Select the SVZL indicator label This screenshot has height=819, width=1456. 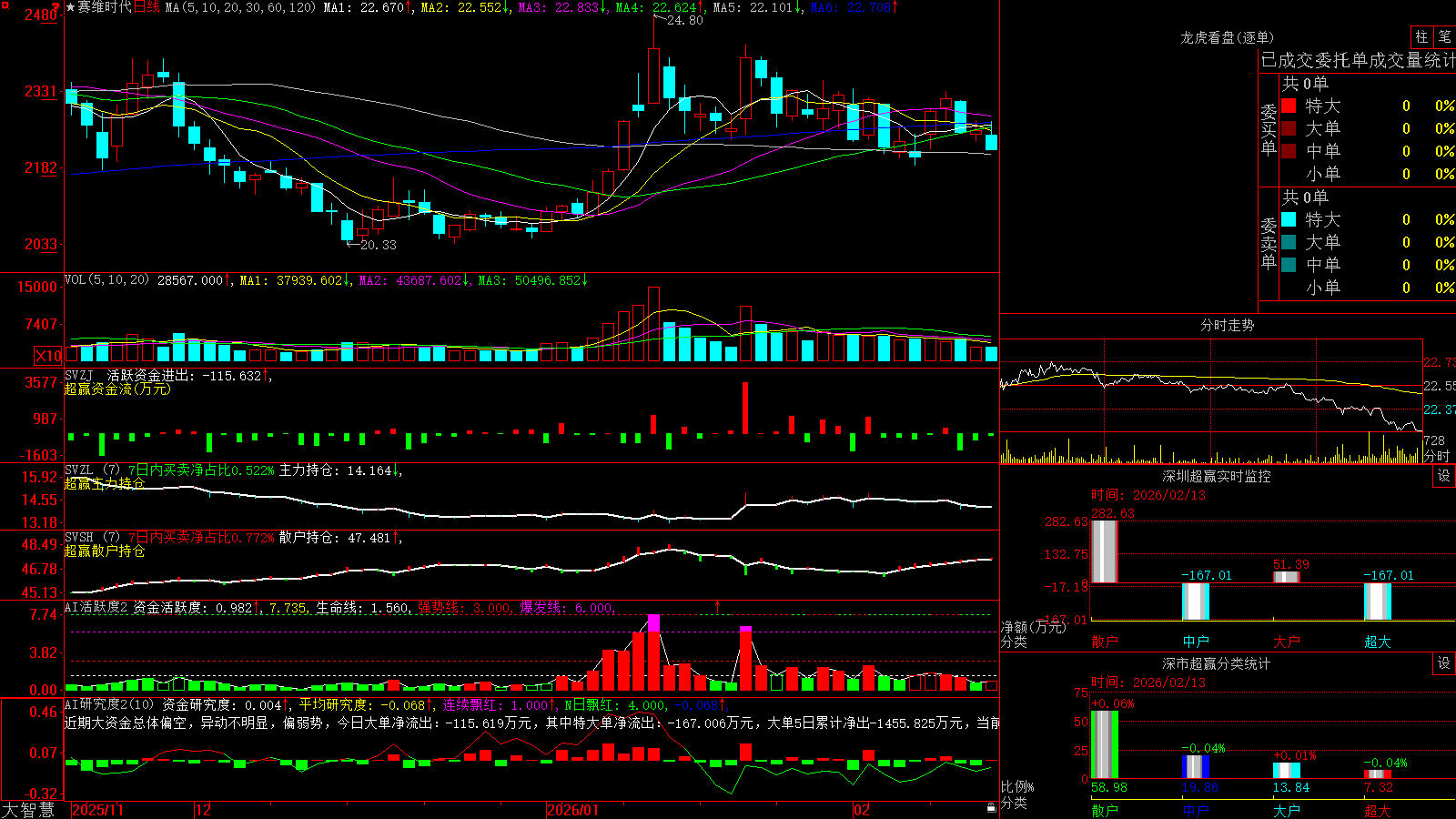[79, 470]
